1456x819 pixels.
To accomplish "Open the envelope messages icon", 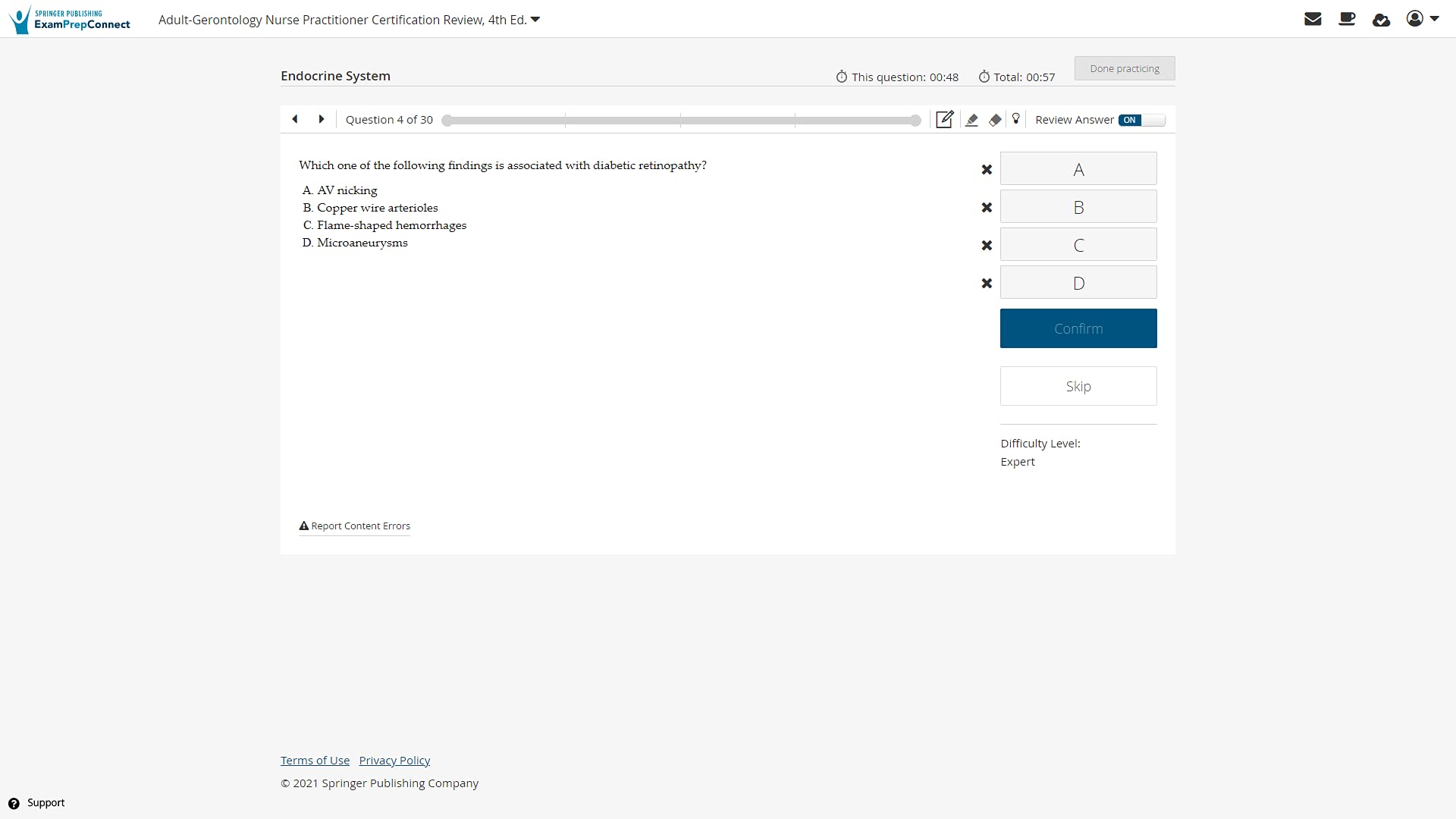I will [x=1313, y=19].
